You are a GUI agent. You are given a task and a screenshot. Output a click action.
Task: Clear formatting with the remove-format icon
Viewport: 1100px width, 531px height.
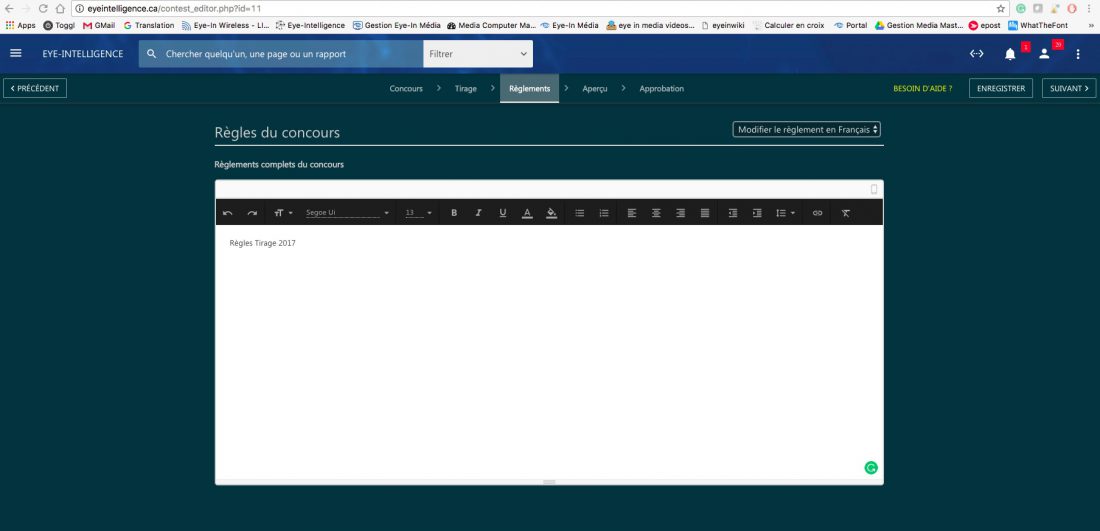pos(845,213)
